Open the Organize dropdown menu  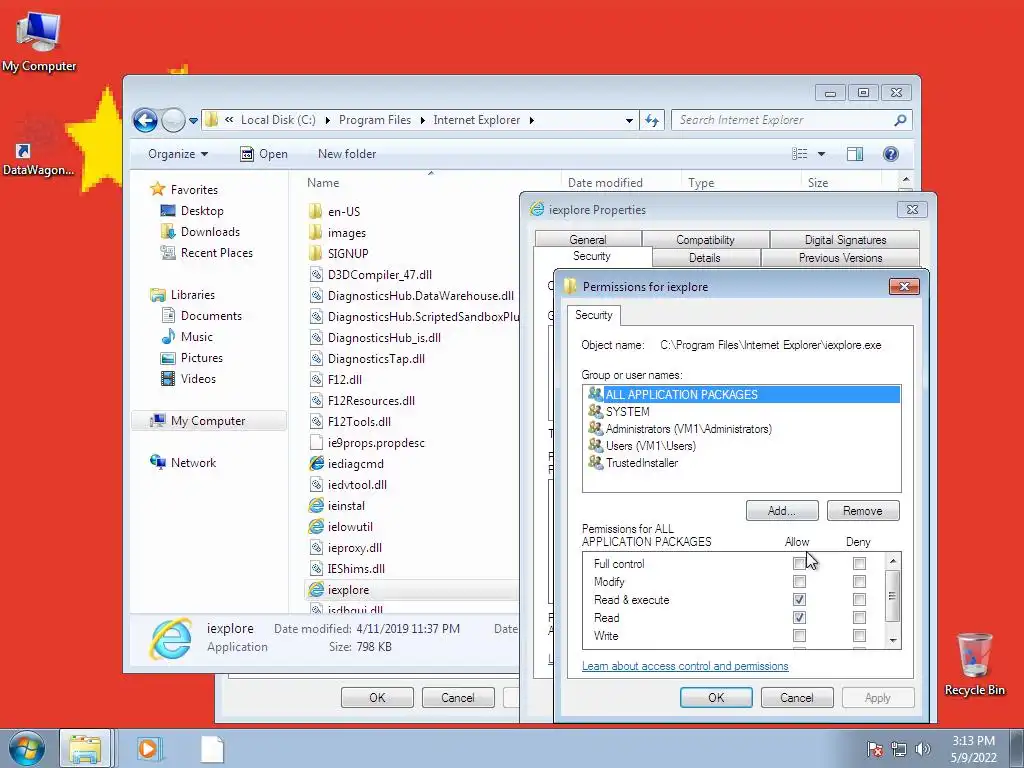[178, 154]
